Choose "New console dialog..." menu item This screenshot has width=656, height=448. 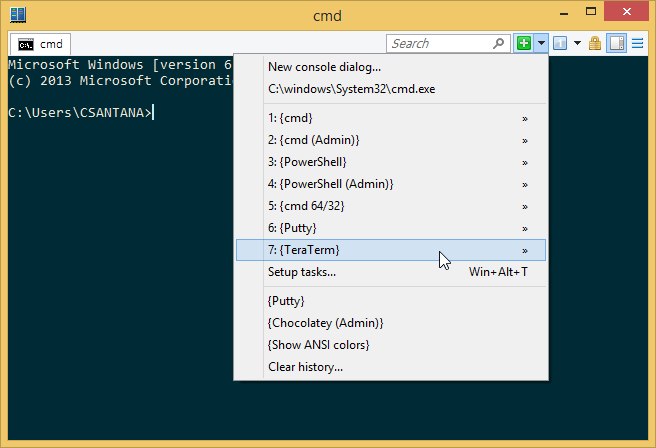(x=324, y=67)
